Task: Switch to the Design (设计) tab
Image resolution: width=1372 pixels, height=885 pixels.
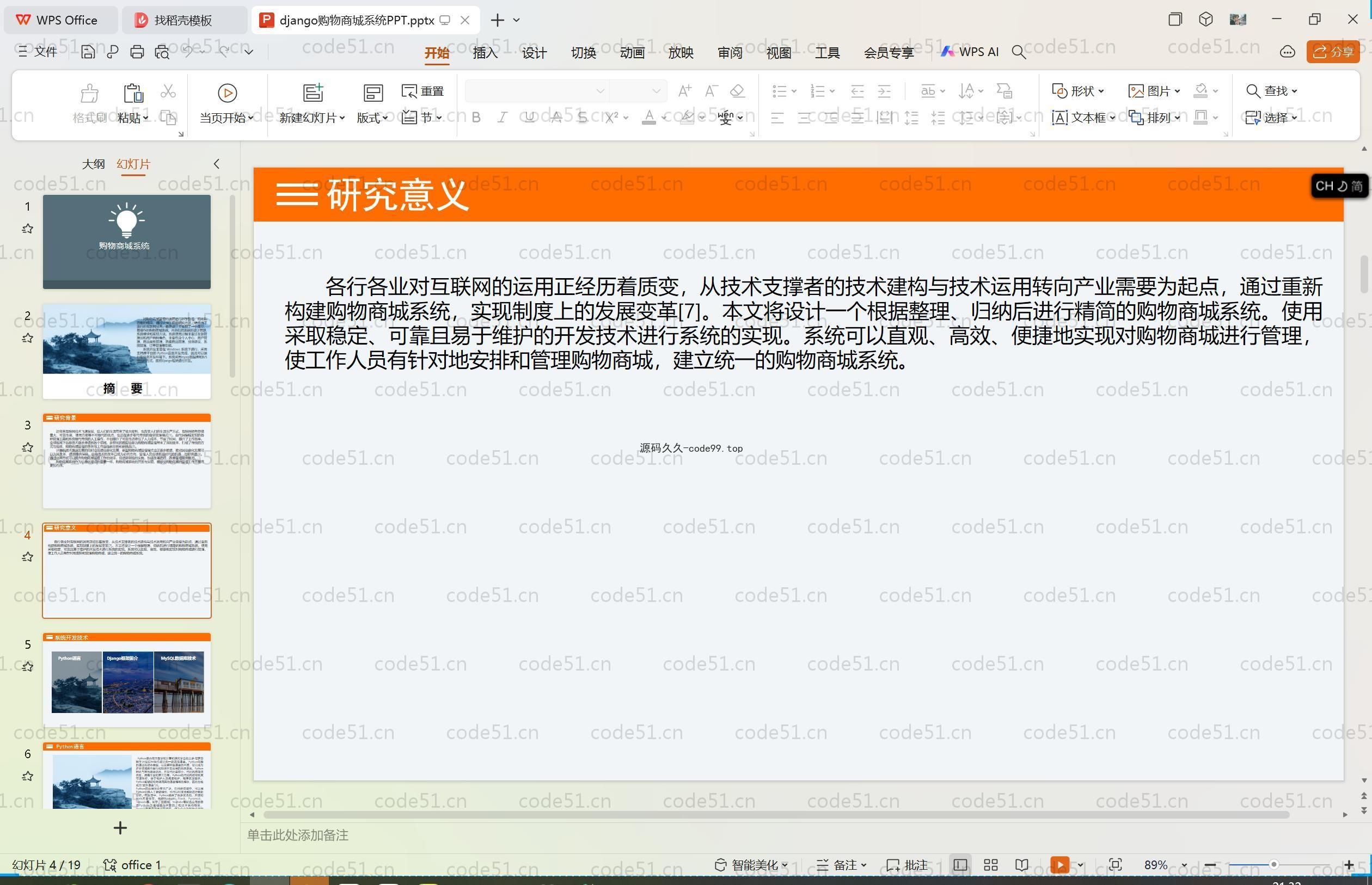Action: (534, 53)
